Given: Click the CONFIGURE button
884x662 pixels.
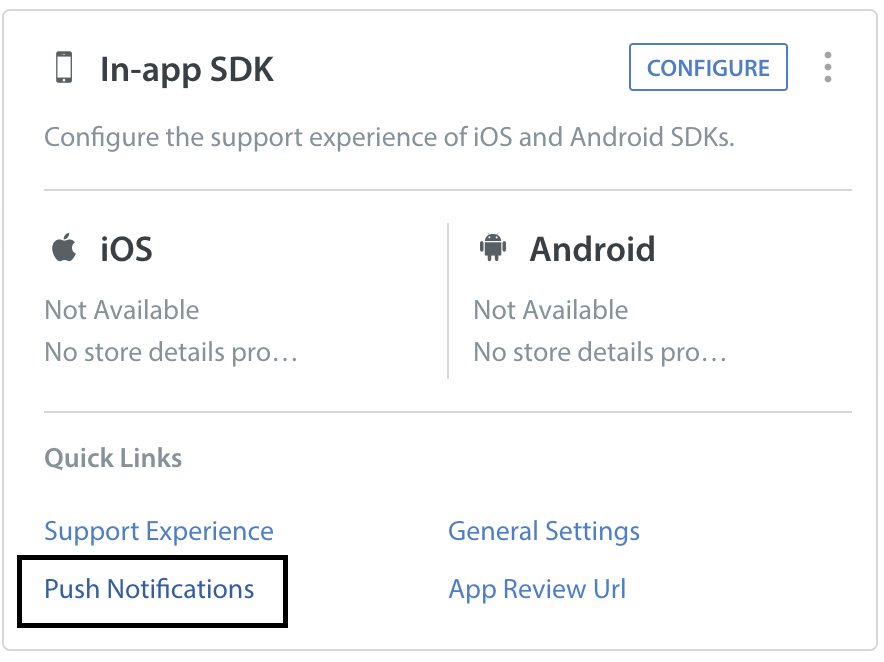Looking at the screenshot, I should pyautogui.click(x=708, y=67).
